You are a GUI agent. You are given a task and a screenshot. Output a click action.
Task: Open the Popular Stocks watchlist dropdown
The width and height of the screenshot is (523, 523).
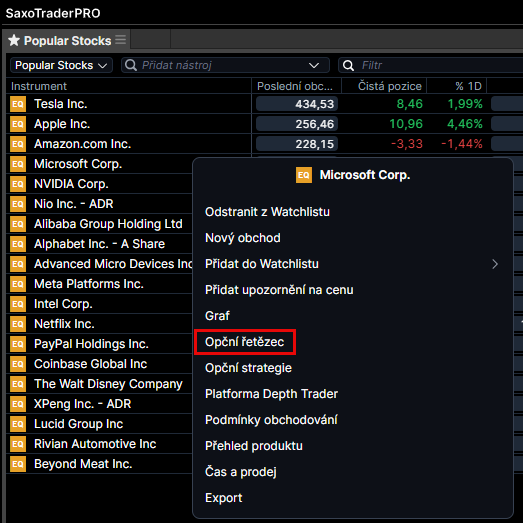point(61,65)
